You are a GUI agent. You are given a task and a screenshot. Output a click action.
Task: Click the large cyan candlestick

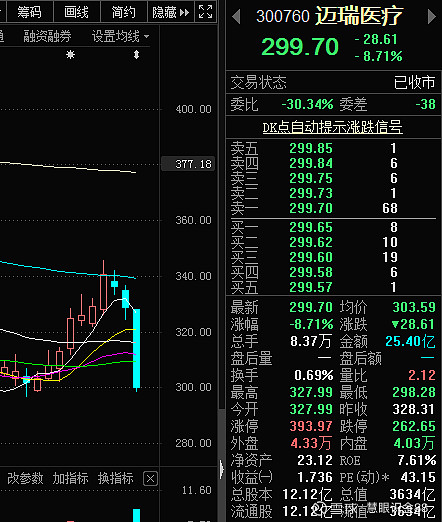137,348
